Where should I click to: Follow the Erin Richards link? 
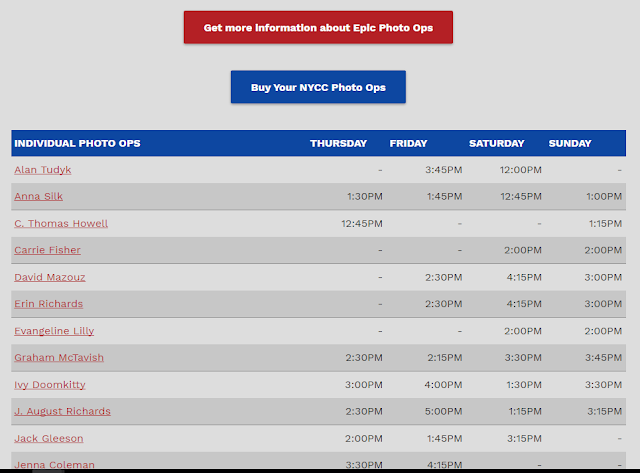(49, 304)
